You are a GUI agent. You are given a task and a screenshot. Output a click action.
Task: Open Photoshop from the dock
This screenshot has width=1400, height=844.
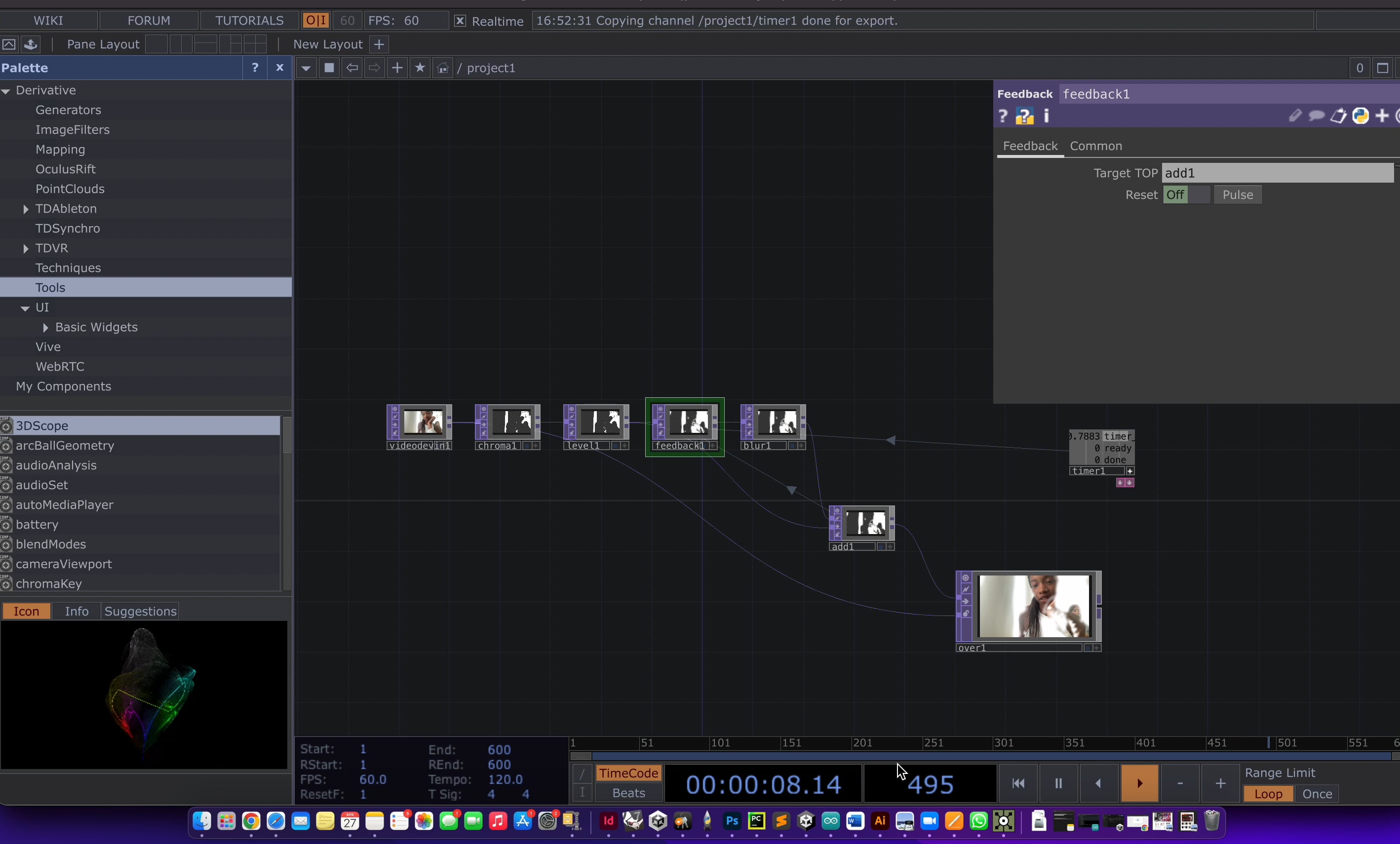(x=732, y=821)
